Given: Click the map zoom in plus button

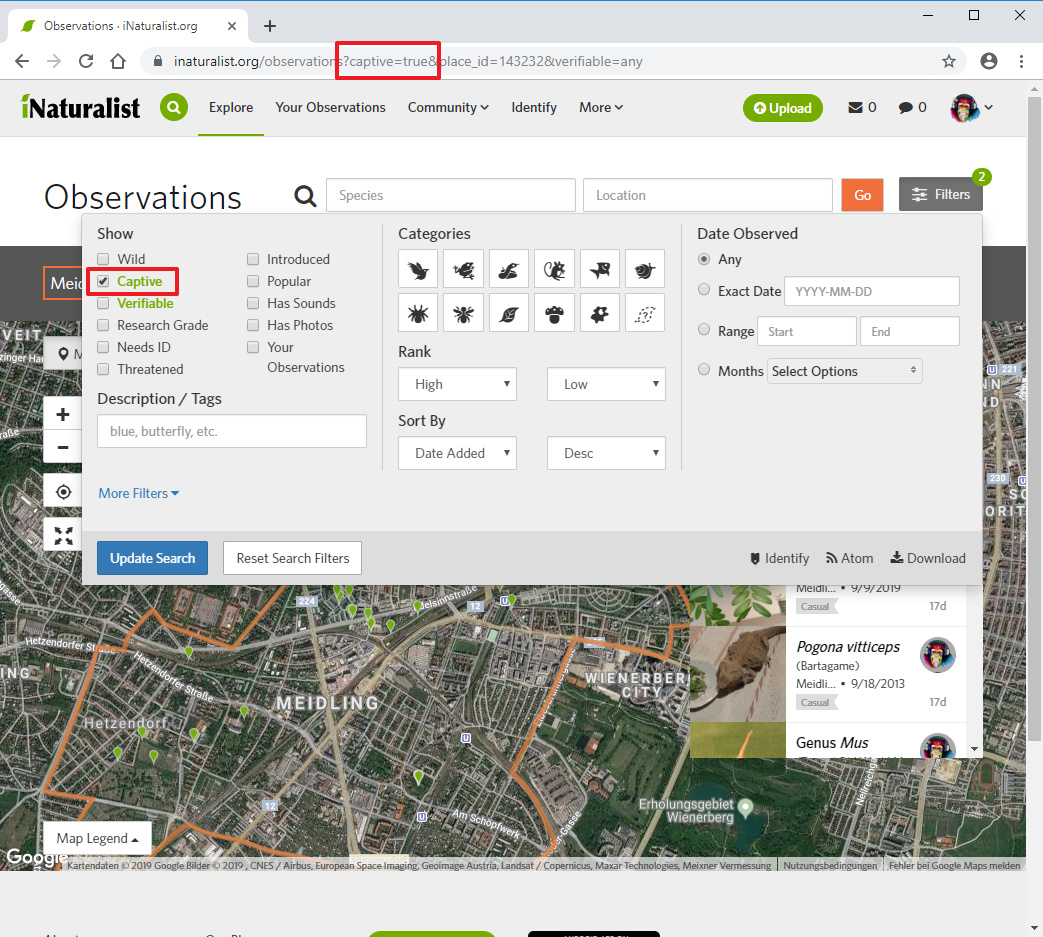Looking at the screenshot, I should (63, 415).
